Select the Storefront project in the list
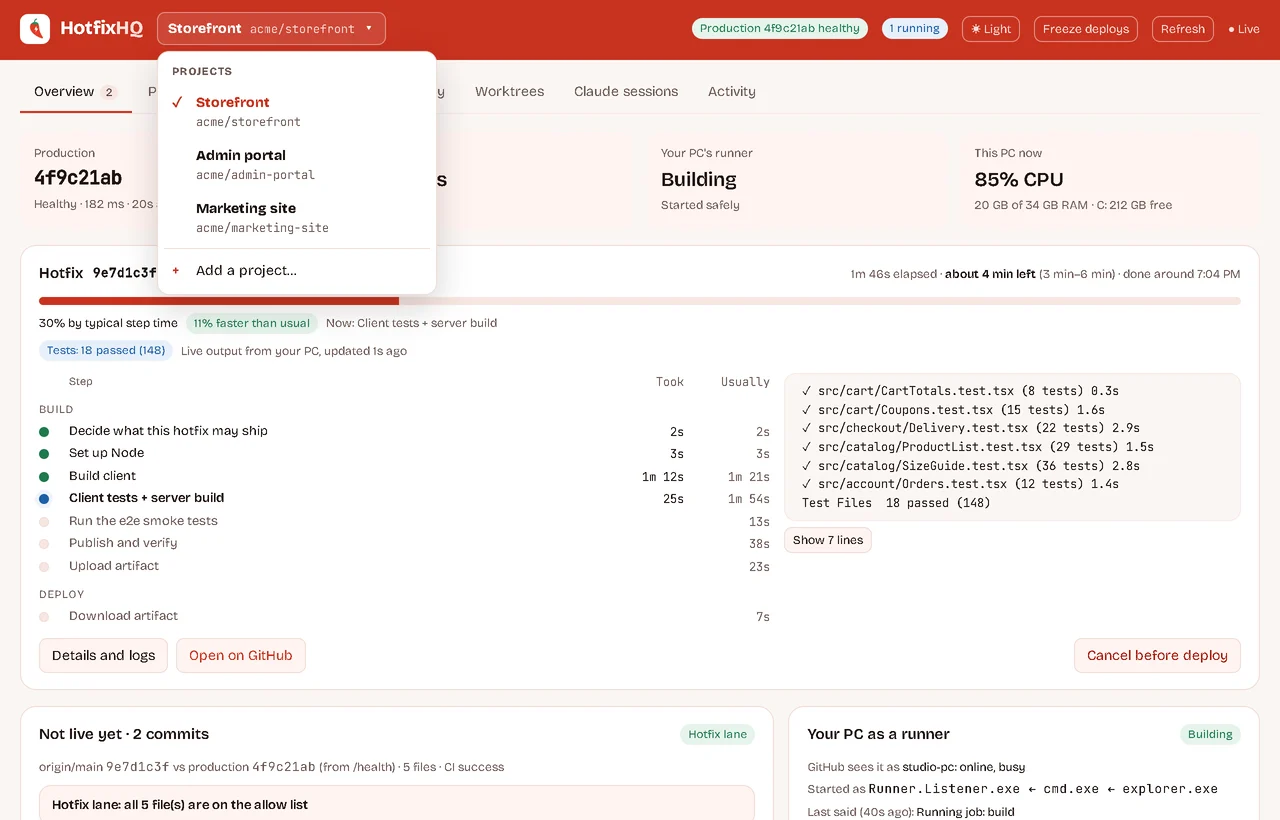Screen dimensions: 1280x820 [297, 111]
